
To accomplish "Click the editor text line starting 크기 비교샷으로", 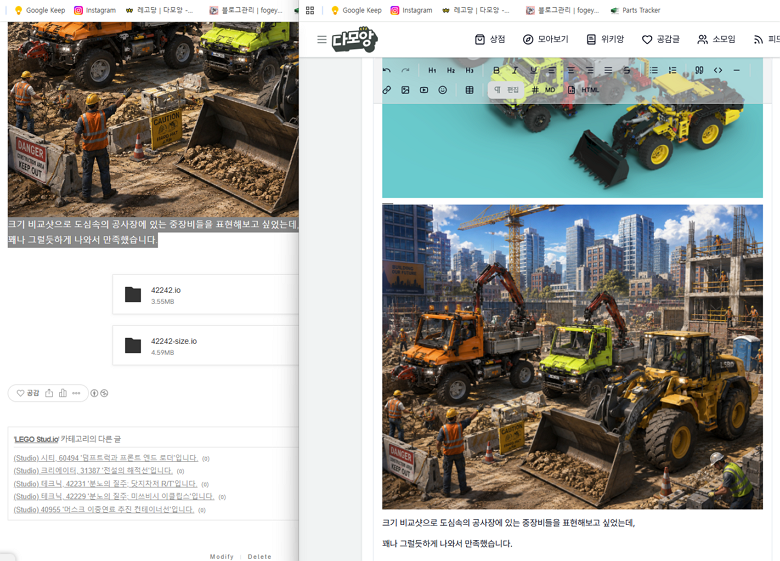I will point(508,523).
